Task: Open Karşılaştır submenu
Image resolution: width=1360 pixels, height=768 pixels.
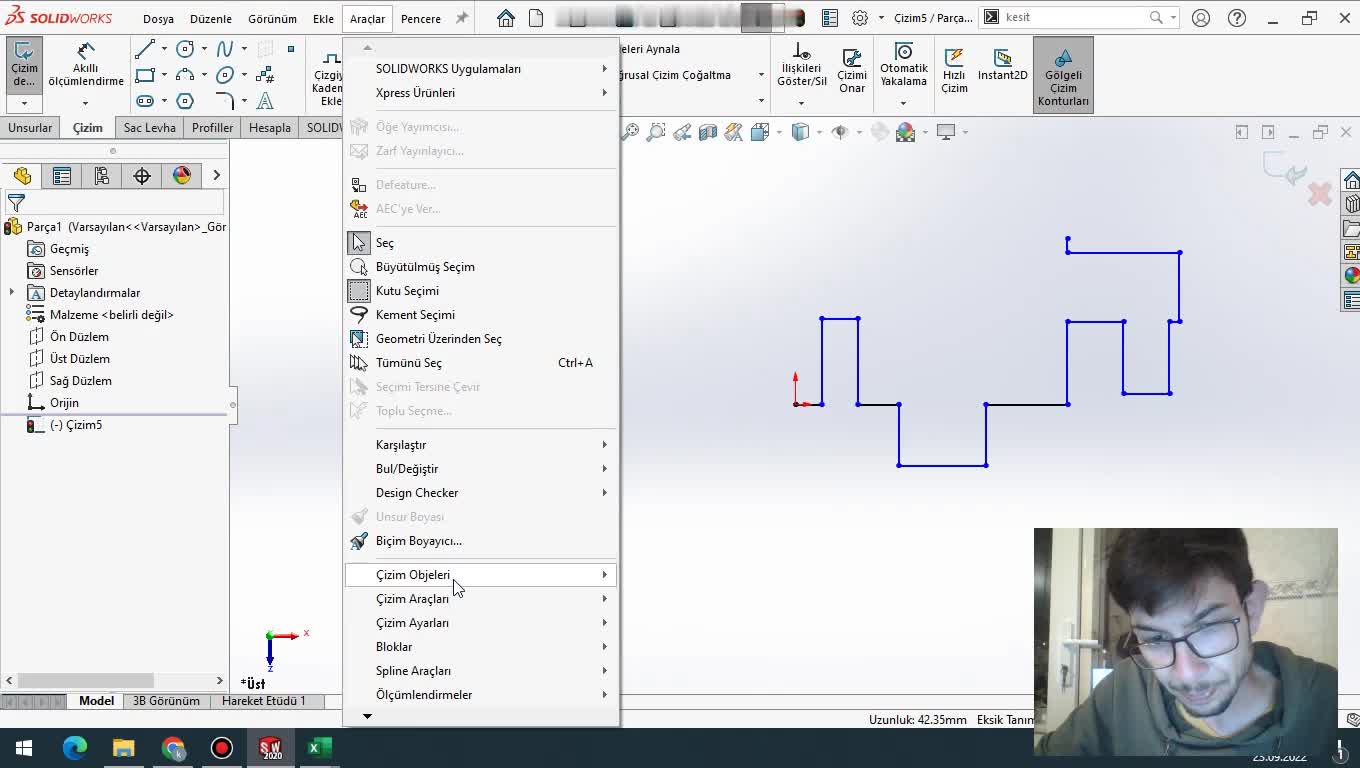Action: tap(481, 445)
